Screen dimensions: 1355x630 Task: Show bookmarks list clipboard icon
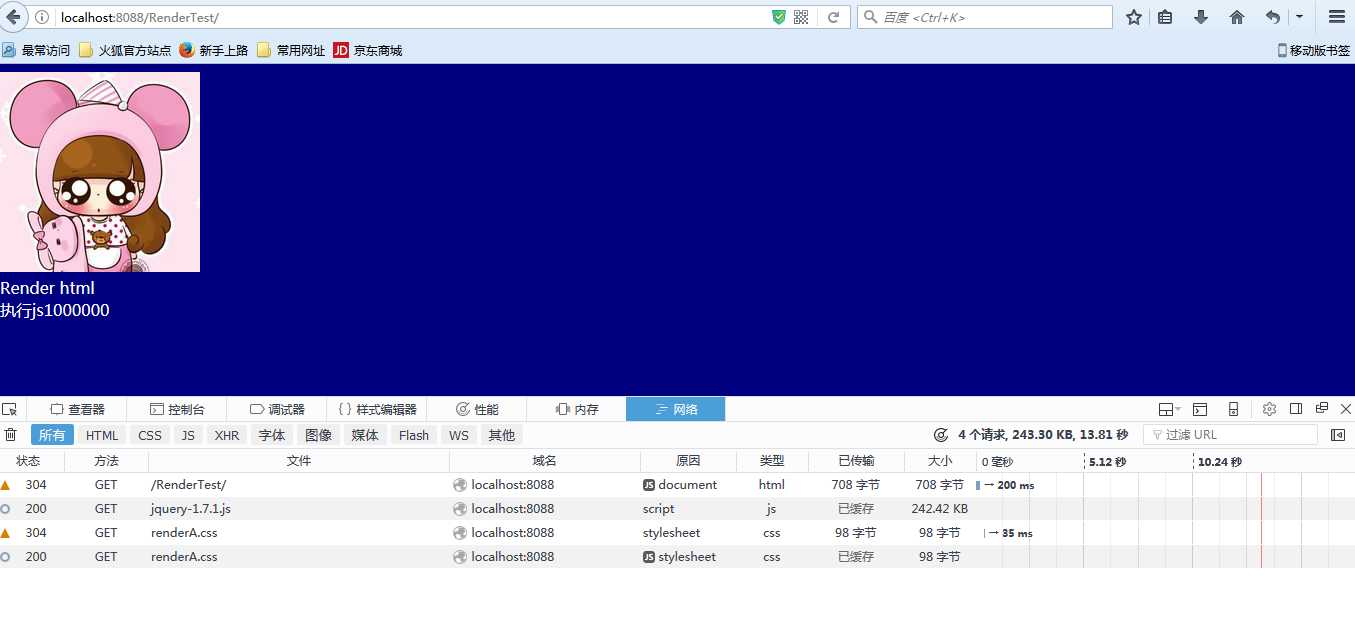[1165, 17]
